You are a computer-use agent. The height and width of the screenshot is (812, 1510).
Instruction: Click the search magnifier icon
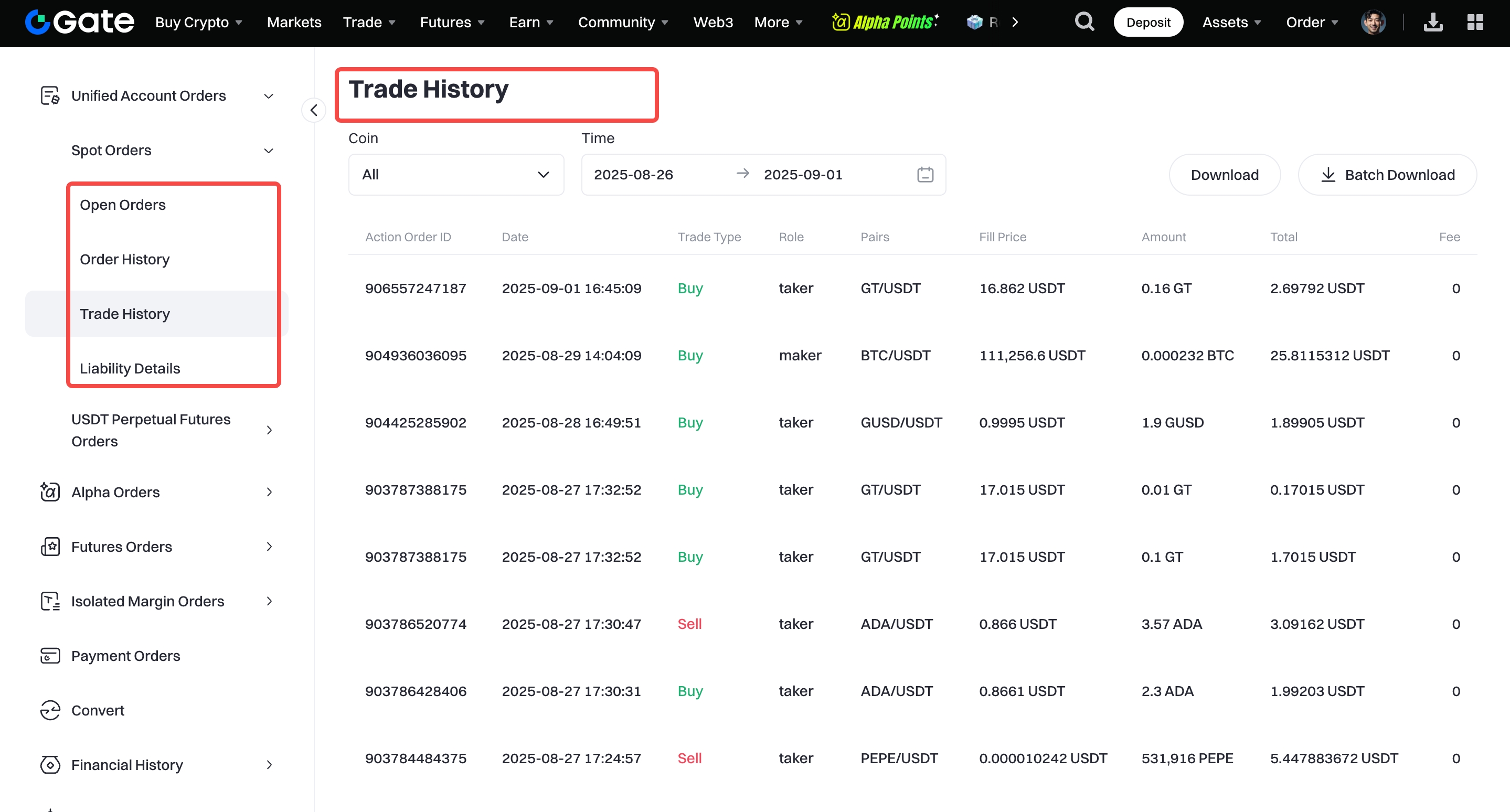1084,22
